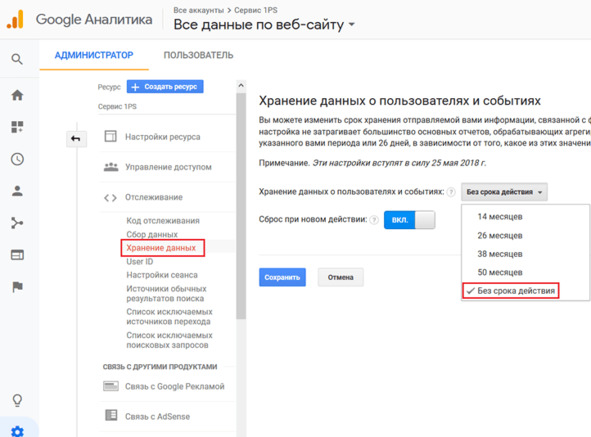Open the data retention period dropdown

coord(504,192)
